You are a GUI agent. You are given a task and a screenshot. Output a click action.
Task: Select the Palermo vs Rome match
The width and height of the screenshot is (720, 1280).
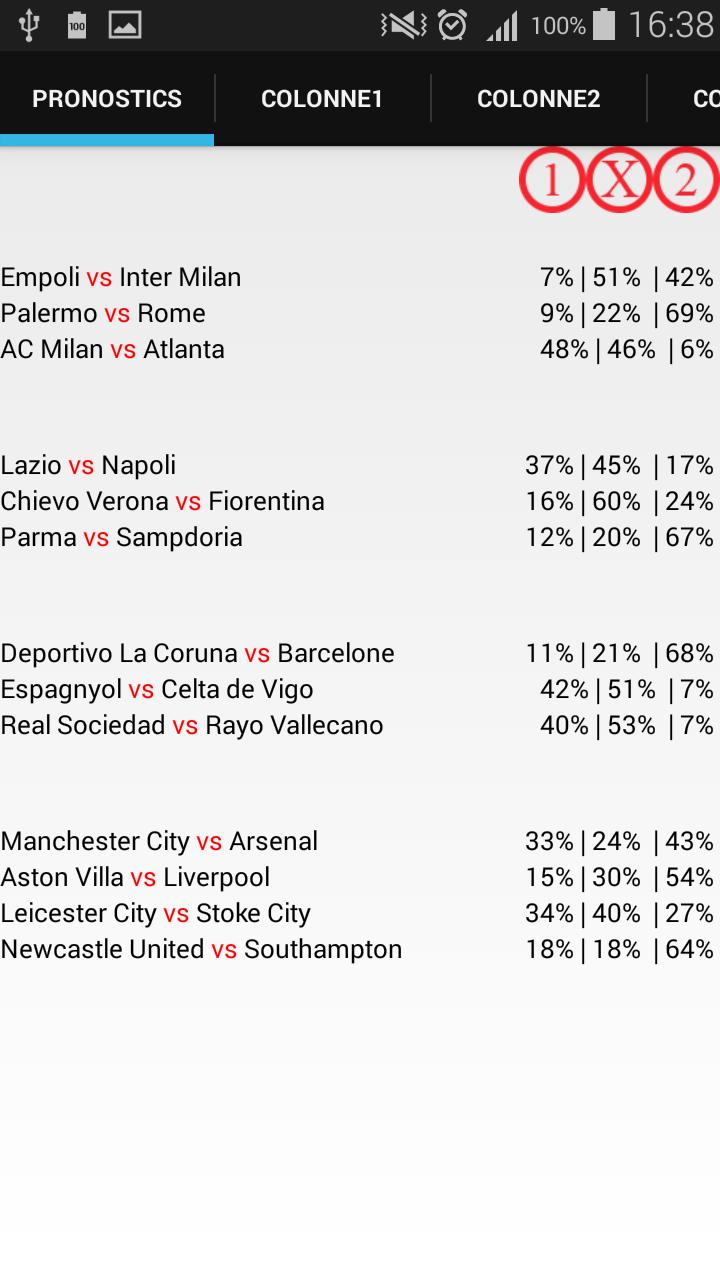(103, 313)
